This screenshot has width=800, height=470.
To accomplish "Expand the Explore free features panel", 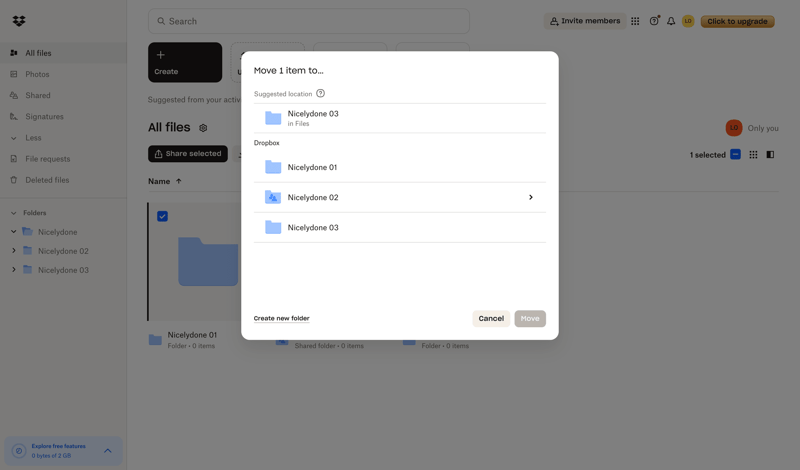I will pos(108,451).
